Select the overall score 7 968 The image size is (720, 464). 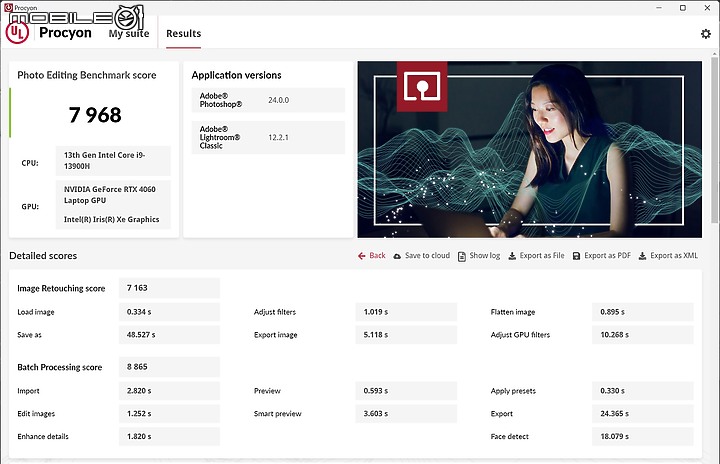coord(95,115)
